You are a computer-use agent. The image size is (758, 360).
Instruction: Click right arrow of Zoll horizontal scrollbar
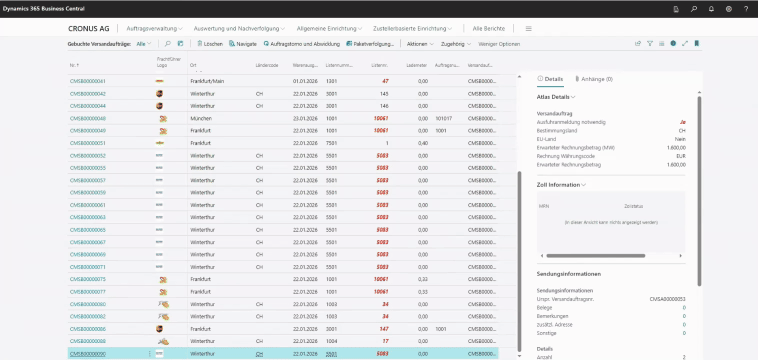681,255
